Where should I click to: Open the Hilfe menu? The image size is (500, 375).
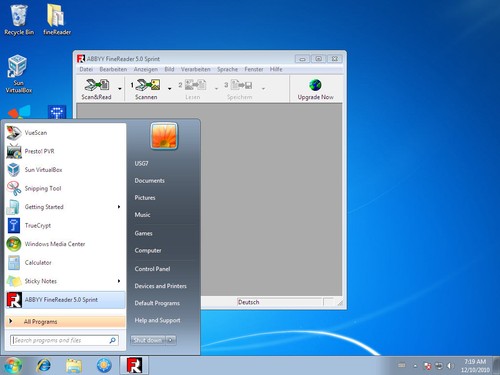pyautogui.click(x=276, y=69)
